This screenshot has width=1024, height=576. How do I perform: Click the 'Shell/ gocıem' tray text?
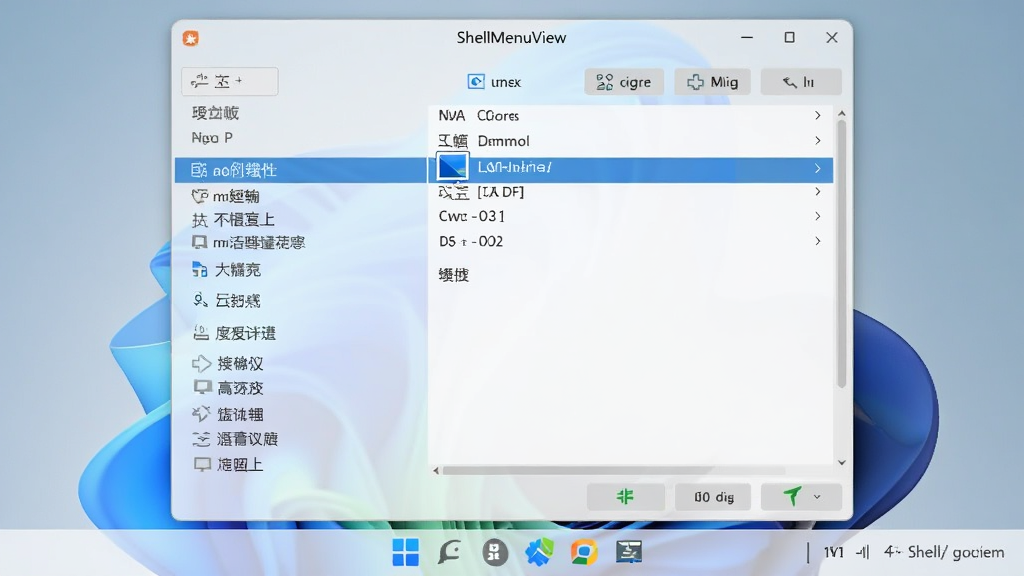(955, 552)
